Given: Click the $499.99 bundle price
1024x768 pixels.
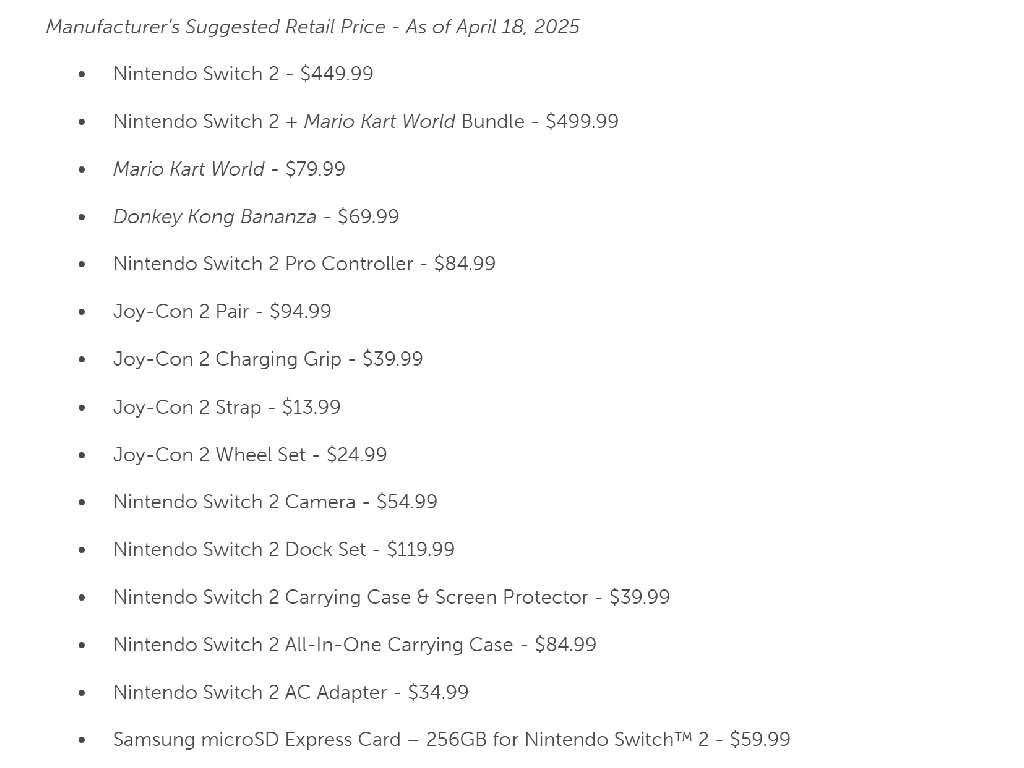Looking at the screenshot, I should point(582,121).
